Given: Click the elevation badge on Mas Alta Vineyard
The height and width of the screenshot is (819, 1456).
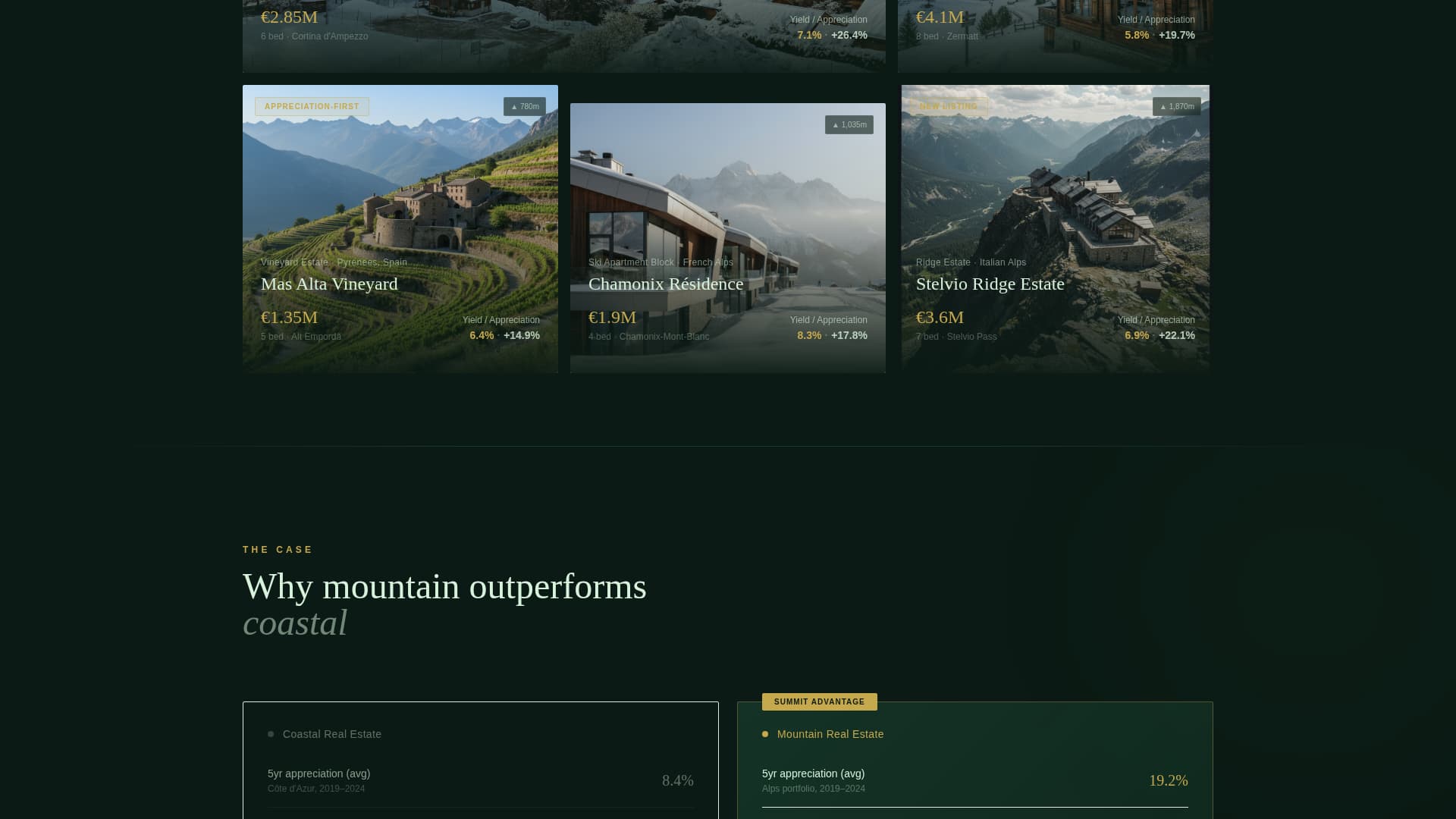Looking at the screenshot, I should pyautogui.click(x=525, y=106).
